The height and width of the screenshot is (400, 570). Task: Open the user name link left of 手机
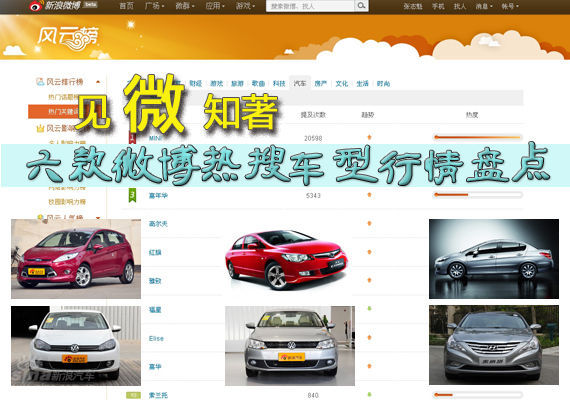413,6
